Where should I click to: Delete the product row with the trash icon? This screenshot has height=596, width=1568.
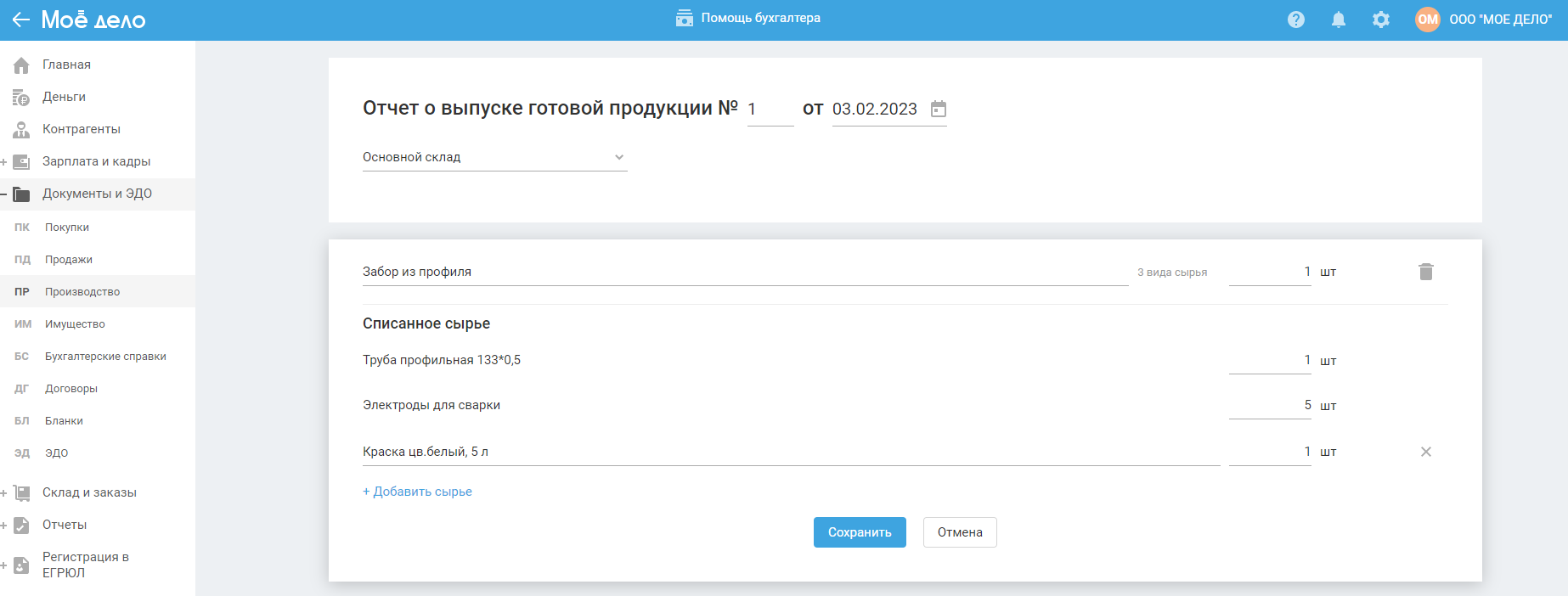tap(1426, 272)
